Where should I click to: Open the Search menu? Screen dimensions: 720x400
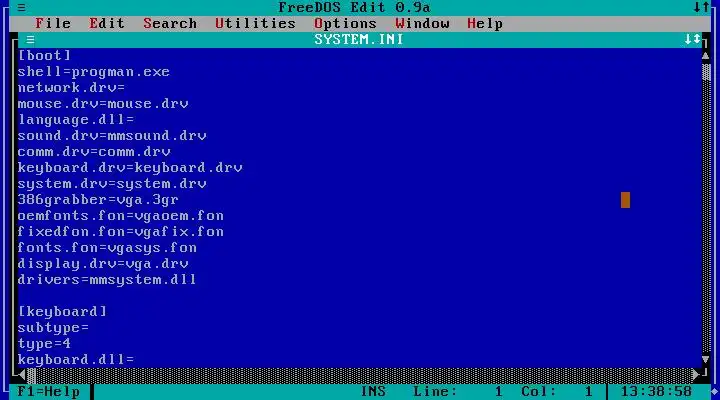[170, 23]
